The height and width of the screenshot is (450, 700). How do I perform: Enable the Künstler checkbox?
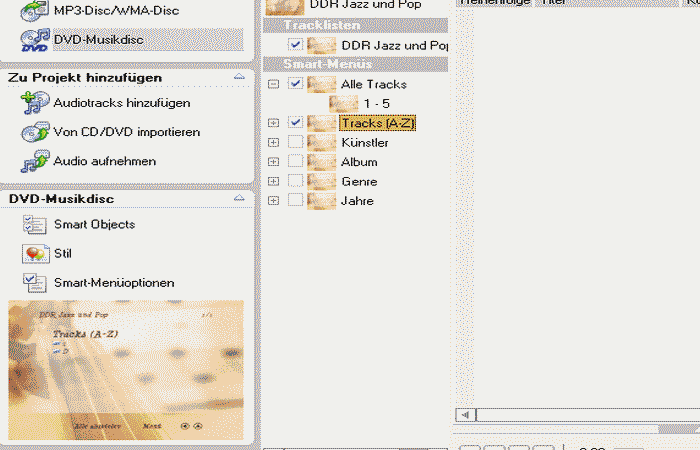tap(295, 143)
